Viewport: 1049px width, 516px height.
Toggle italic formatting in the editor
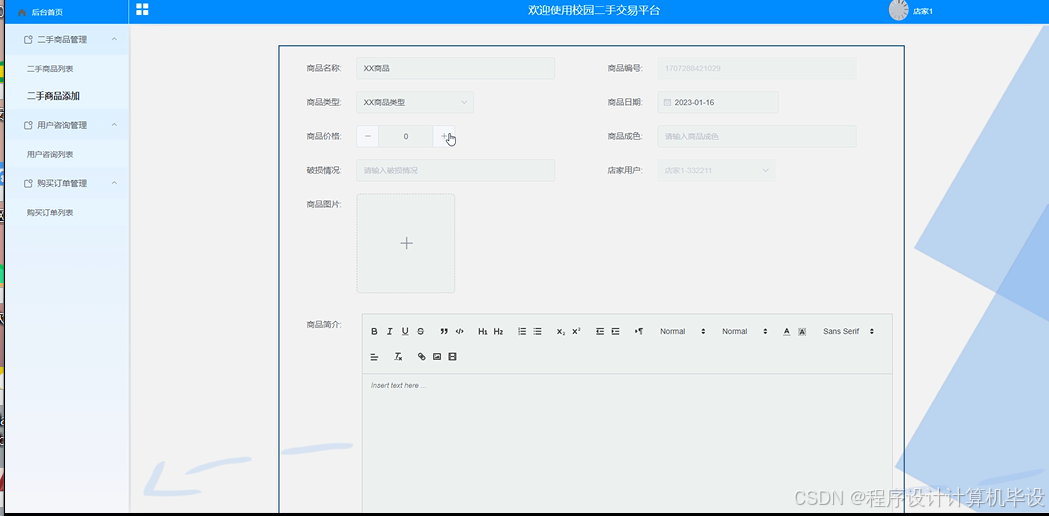[x=389, y=331]
